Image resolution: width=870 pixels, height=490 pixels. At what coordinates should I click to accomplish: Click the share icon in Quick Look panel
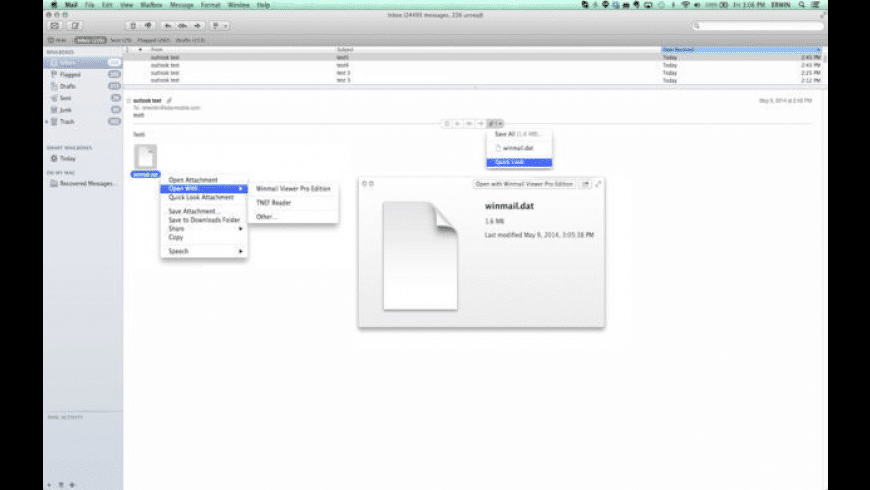click(x=585, y=184)
